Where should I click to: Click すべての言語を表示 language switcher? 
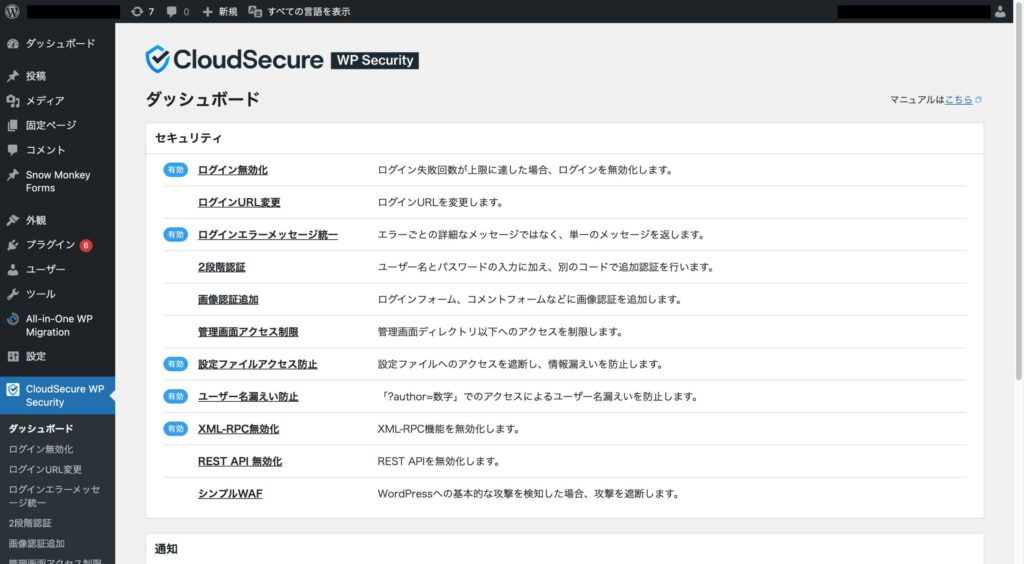click(x=302, y=11)
